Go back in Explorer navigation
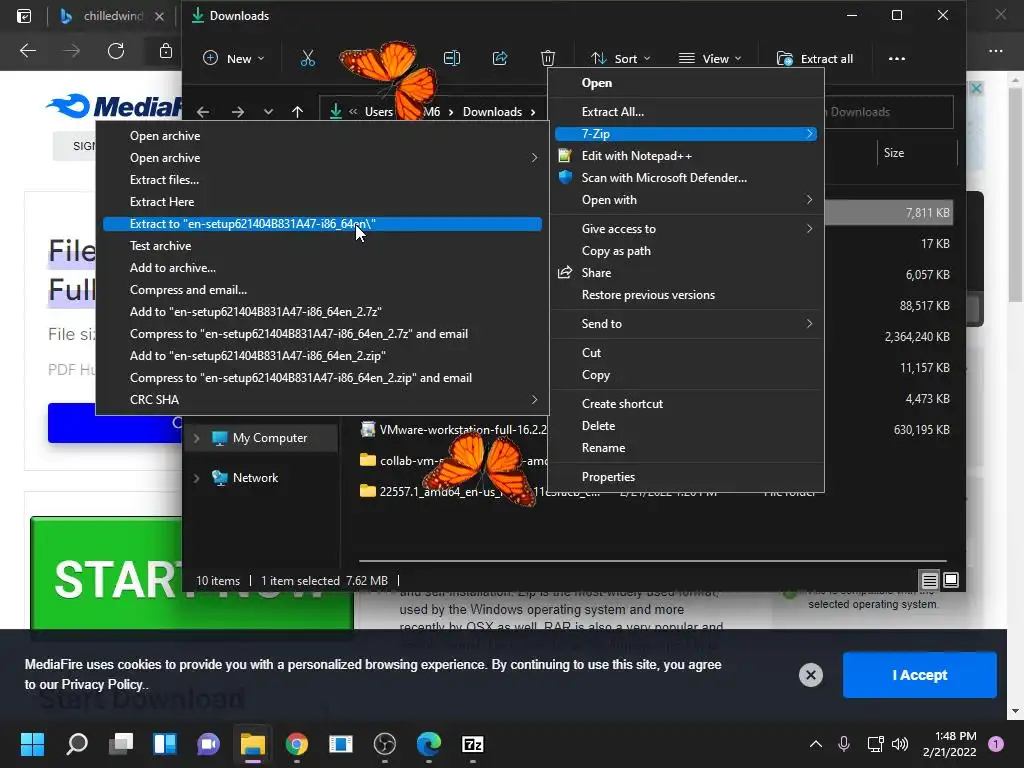The width and height of the screenshot is (1024, 768). 203,112
